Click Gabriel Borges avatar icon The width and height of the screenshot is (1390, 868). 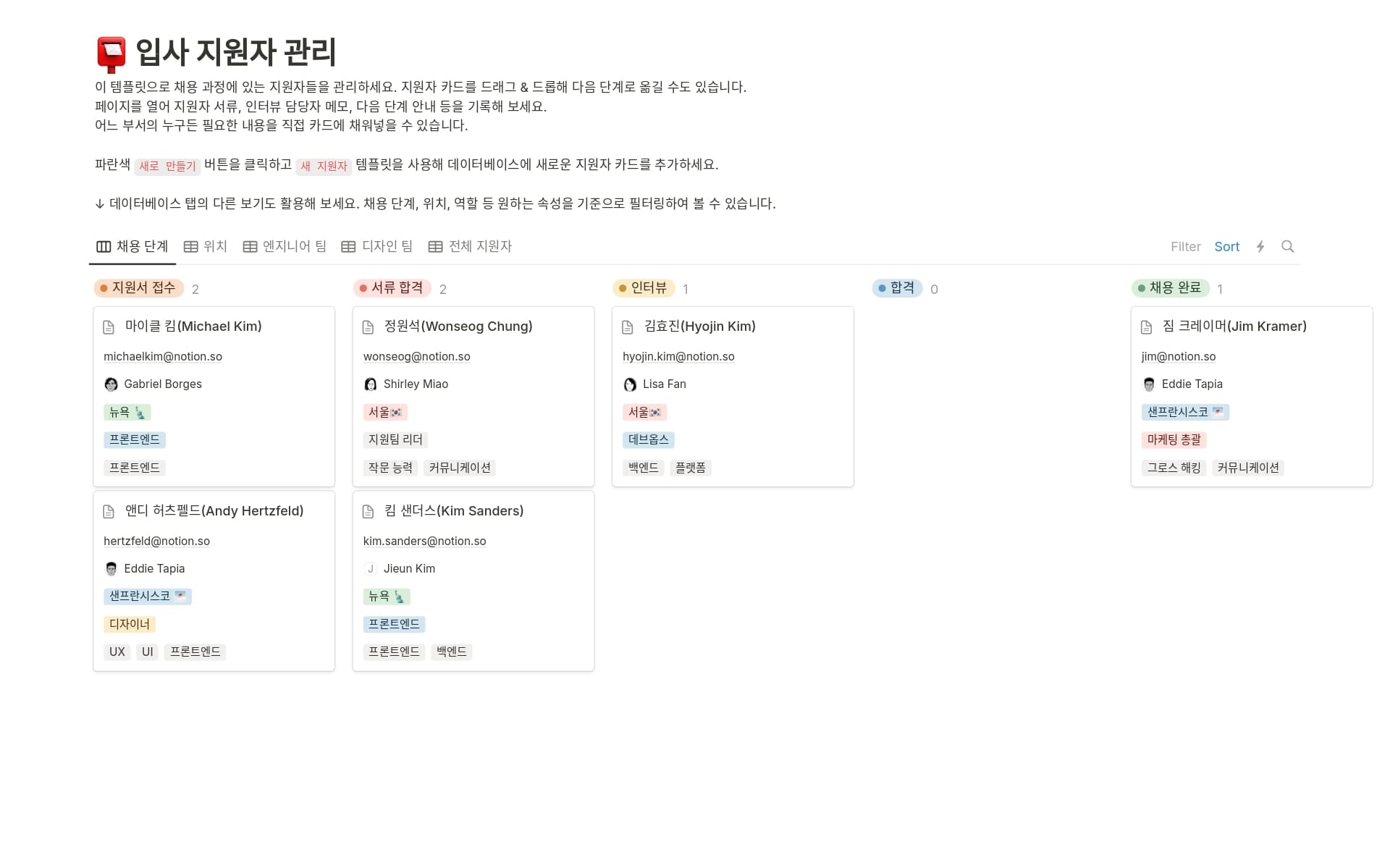pos(111,384)
